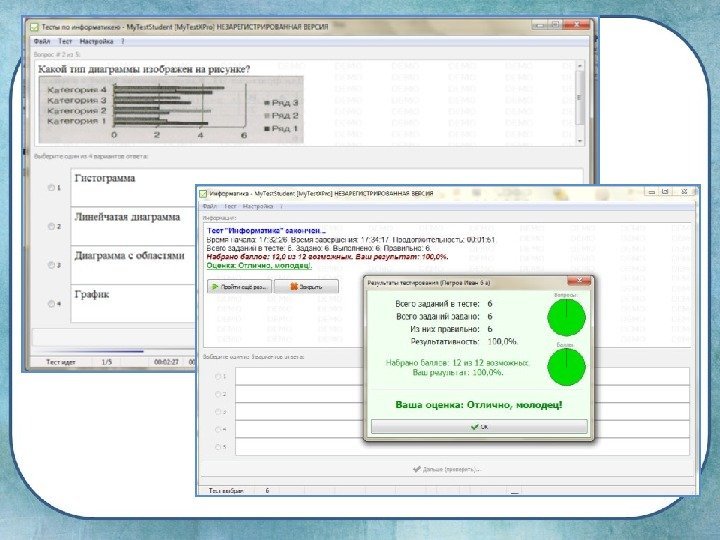Select radio option 1 Гистограмма
720x540 pixels.
tap(51, 187)
